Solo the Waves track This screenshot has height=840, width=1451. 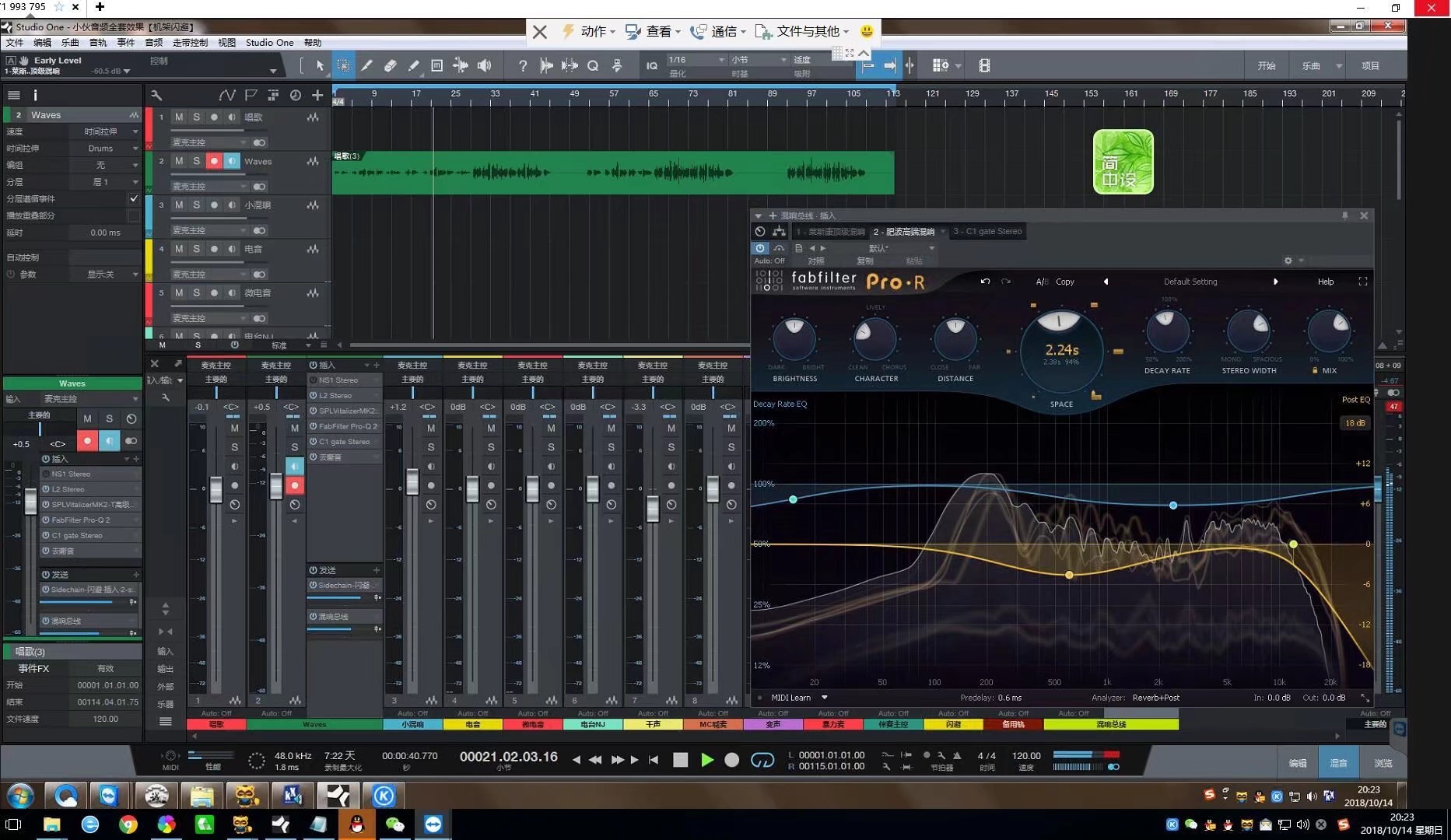197,161
